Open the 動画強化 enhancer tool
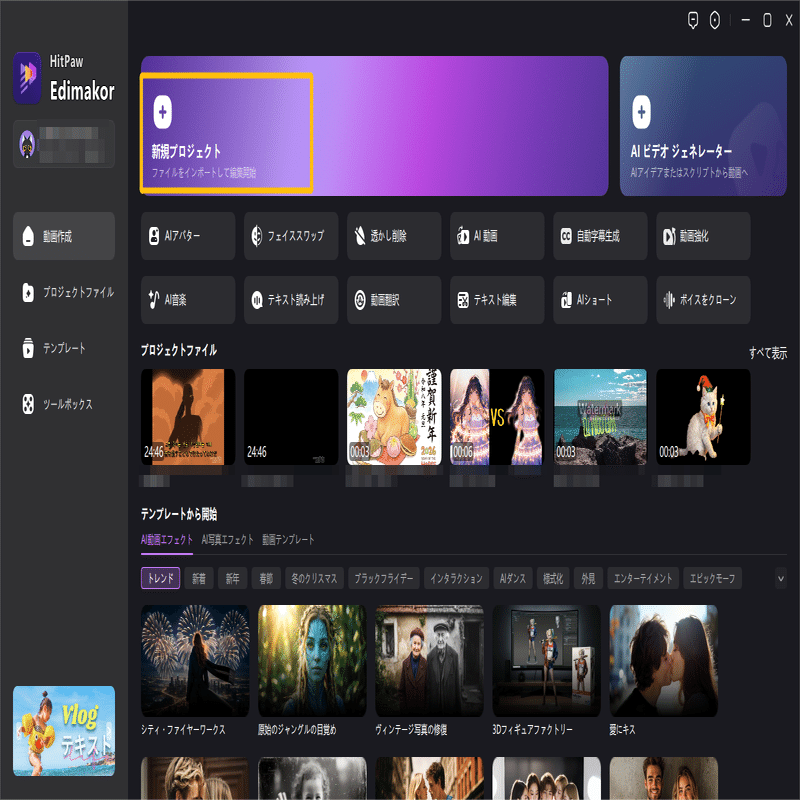This screenshot has width=800, height=800. [x=703, y=236]
